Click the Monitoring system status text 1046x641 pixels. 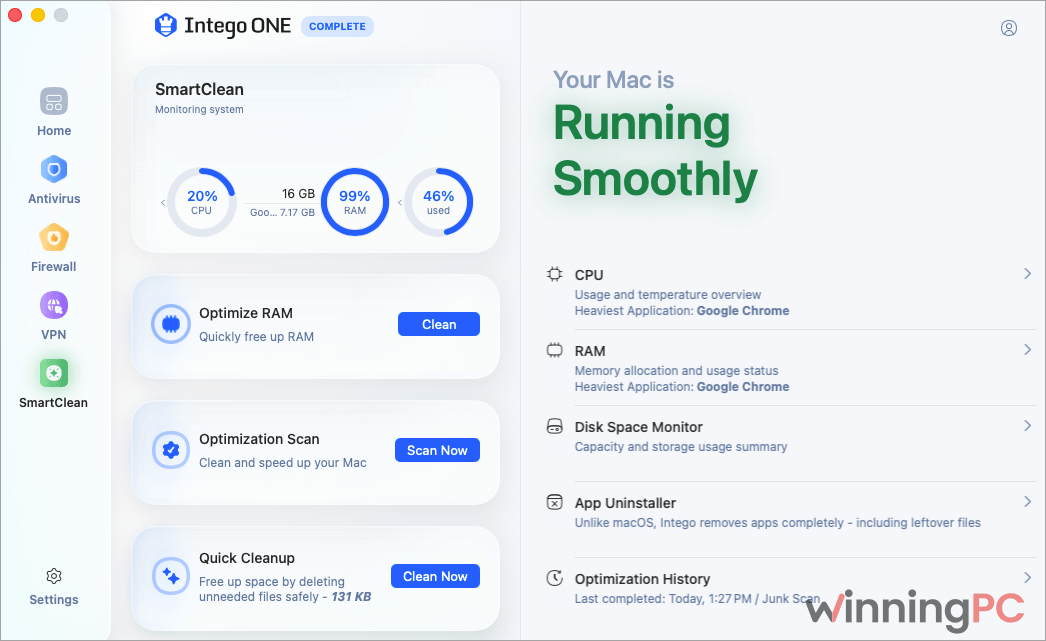[199, 109]
